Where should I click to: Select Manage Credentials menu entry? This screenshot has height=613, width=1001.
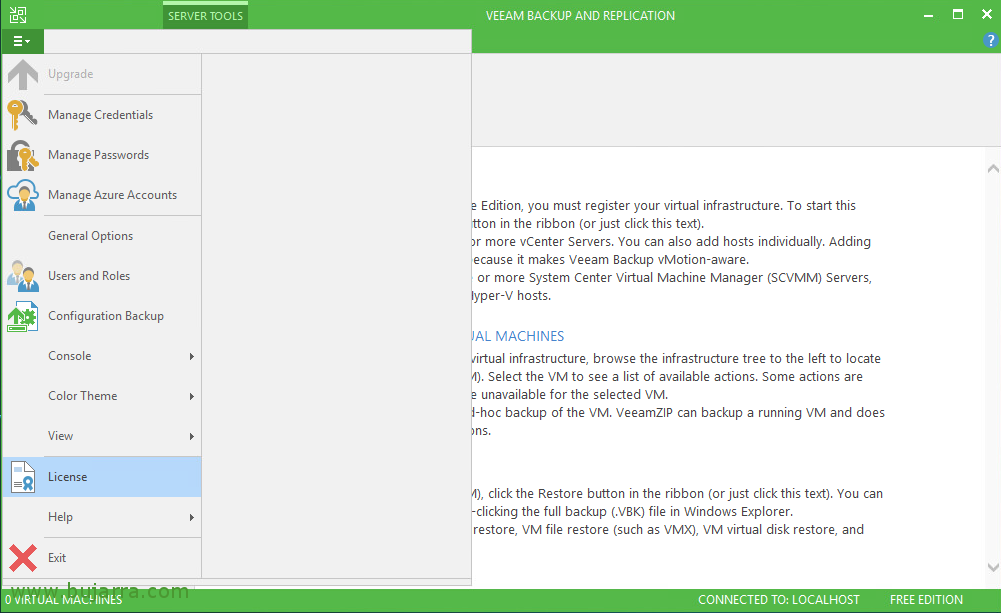pyautogui.click(x=102, y=115)
